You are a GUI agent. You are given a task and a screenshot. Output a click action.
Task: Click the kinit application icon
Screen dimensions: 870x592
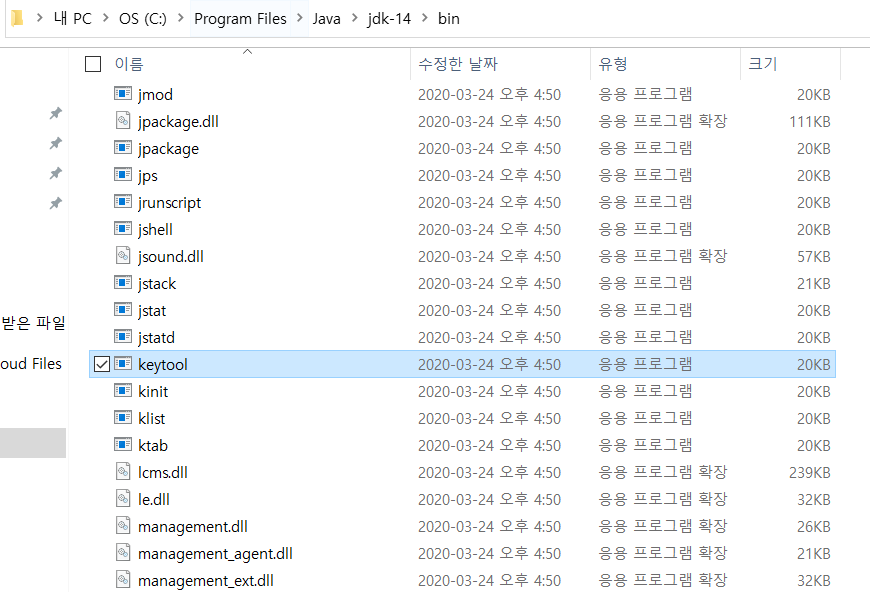pos(123,391)
